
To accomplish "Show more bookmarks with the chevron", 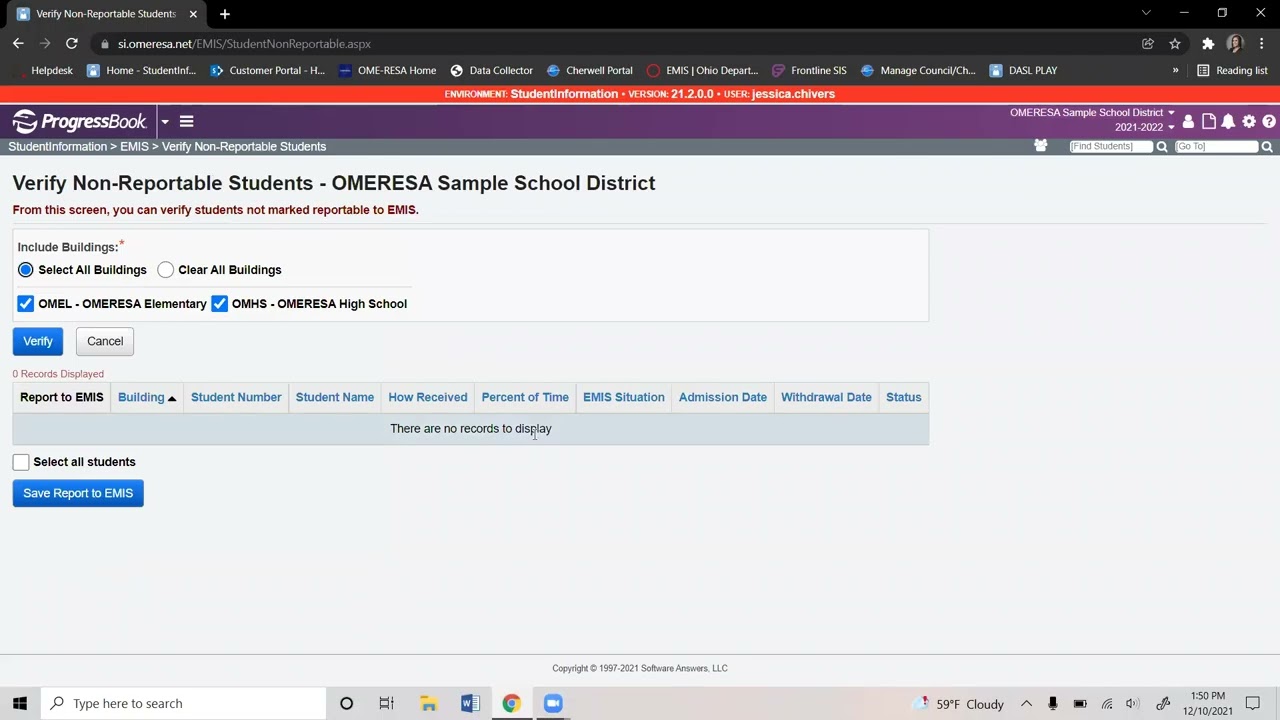I will pyautogui.click(x=1175, y=71).
